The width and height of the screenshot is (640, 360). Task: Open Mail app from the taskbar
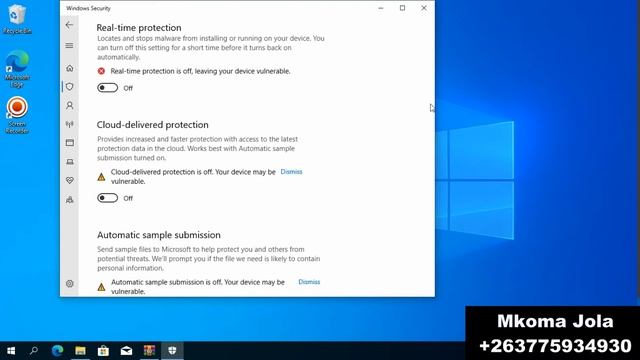[x=126, y=351]
